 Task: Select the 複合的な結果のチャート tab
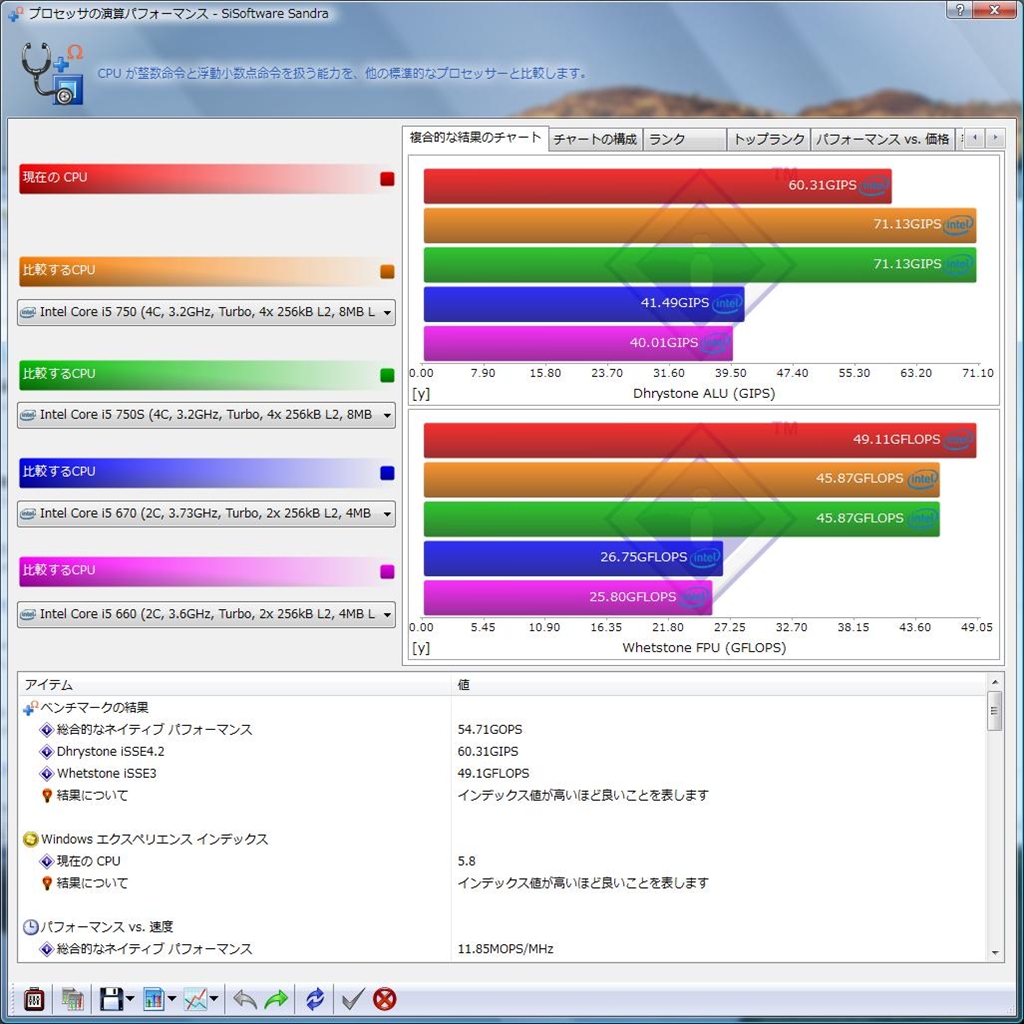475,138
